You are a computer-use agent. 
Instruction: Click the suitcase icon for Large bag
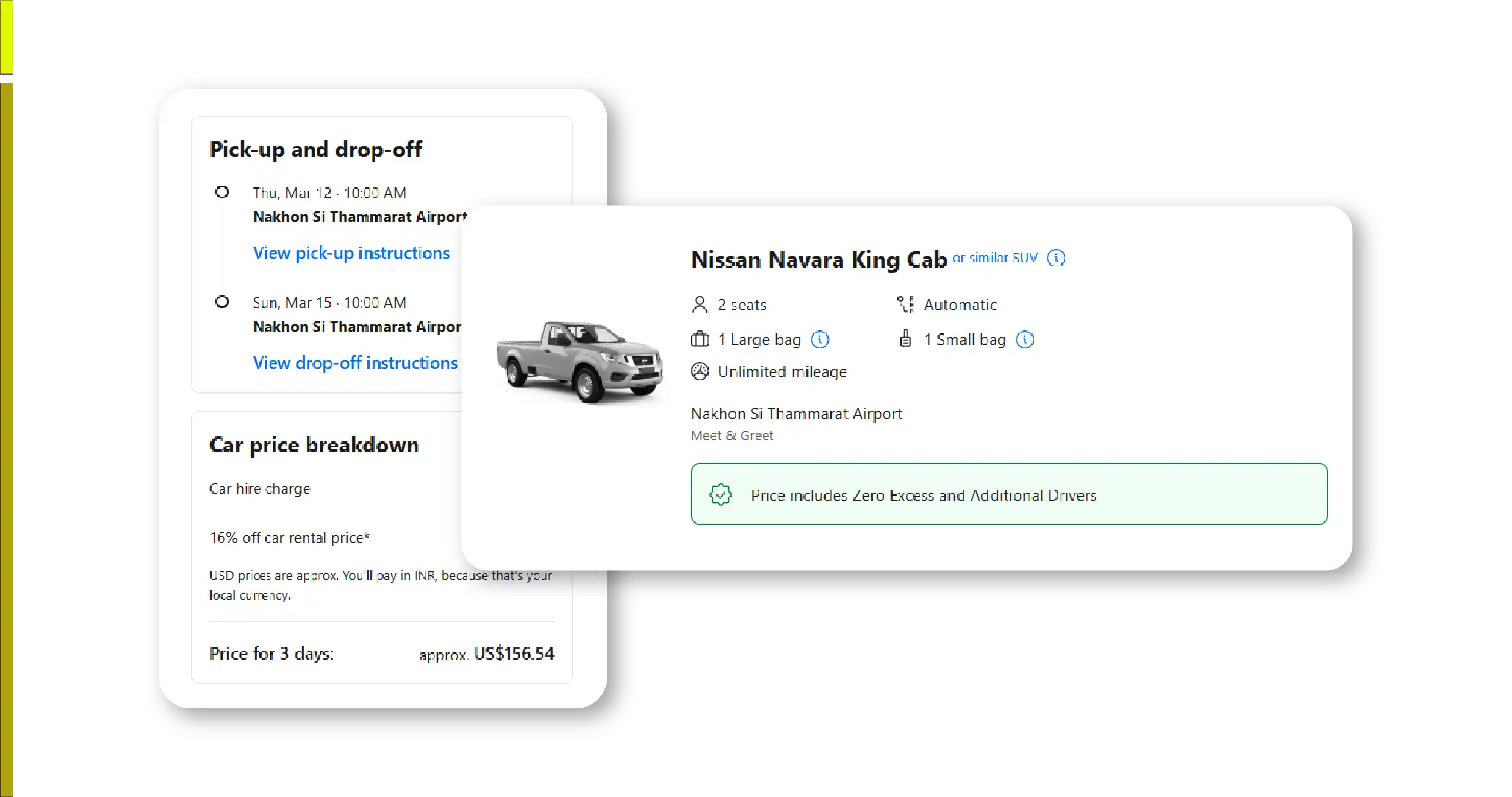click(700, 339)
